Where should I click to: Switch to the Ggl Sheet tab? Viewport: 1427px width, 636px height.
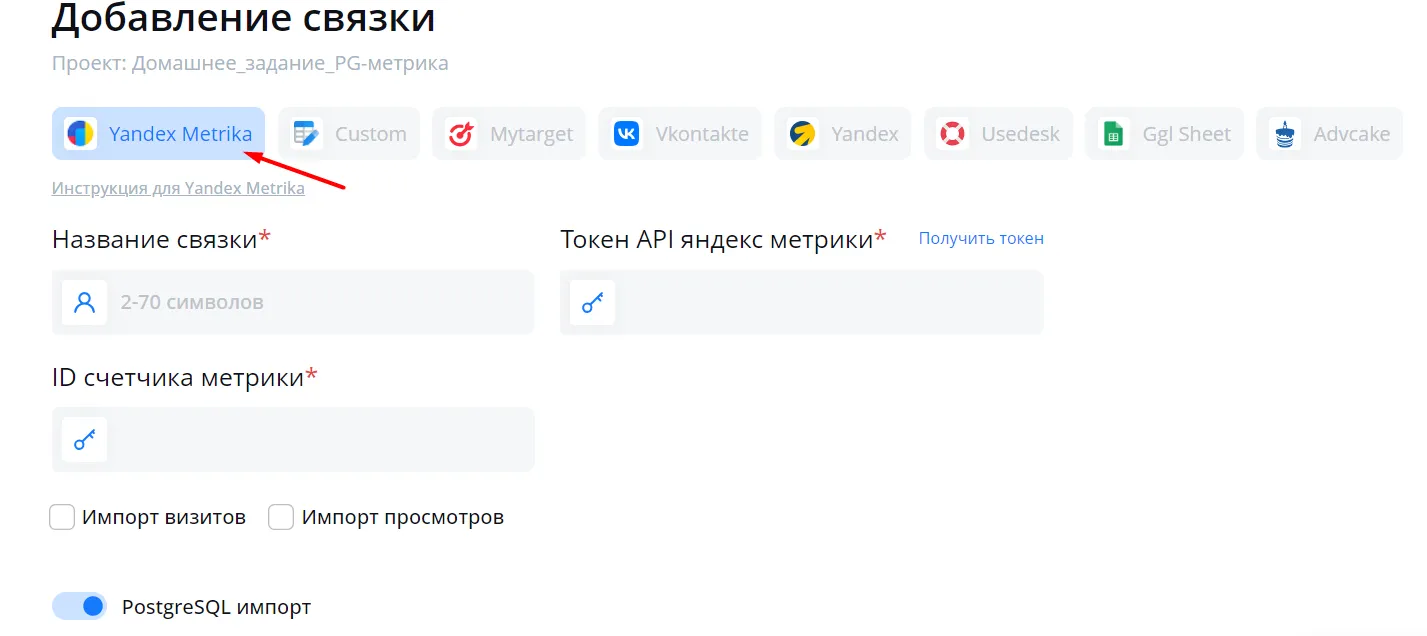coord(1165,133)
